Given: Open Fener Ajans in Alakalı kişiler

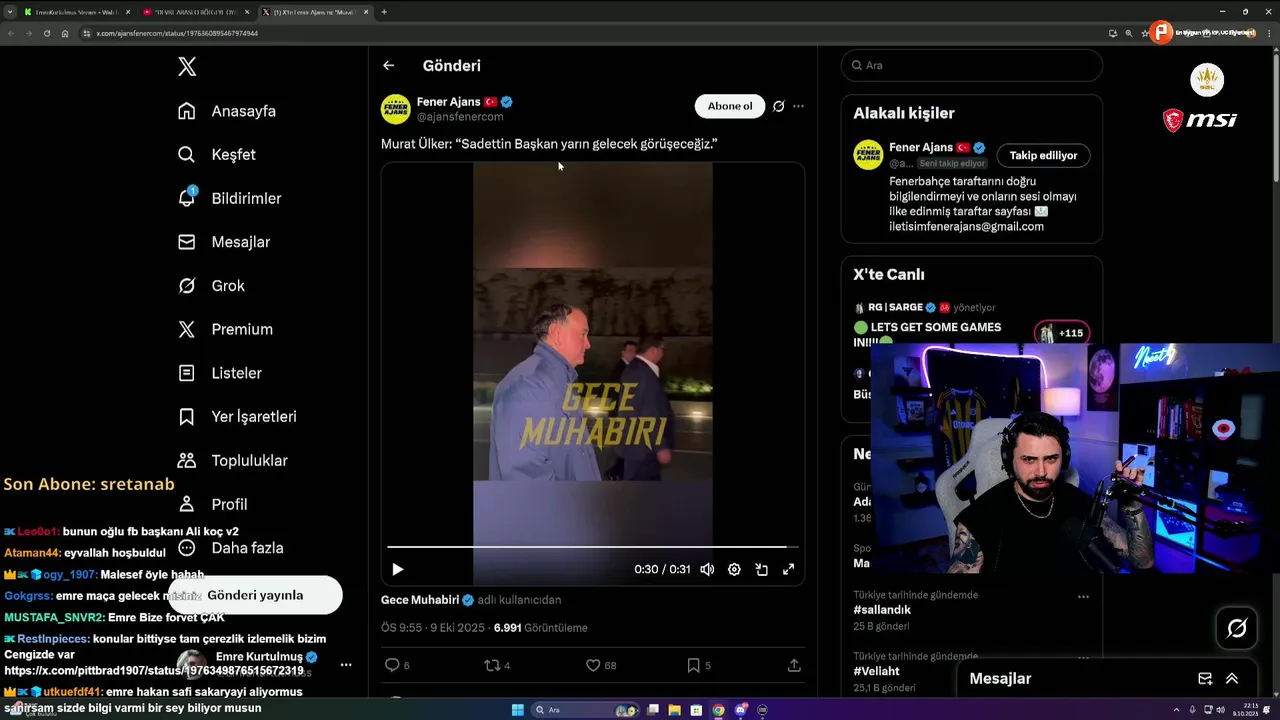Looking at the screenshot, I should tap(922, 147).
